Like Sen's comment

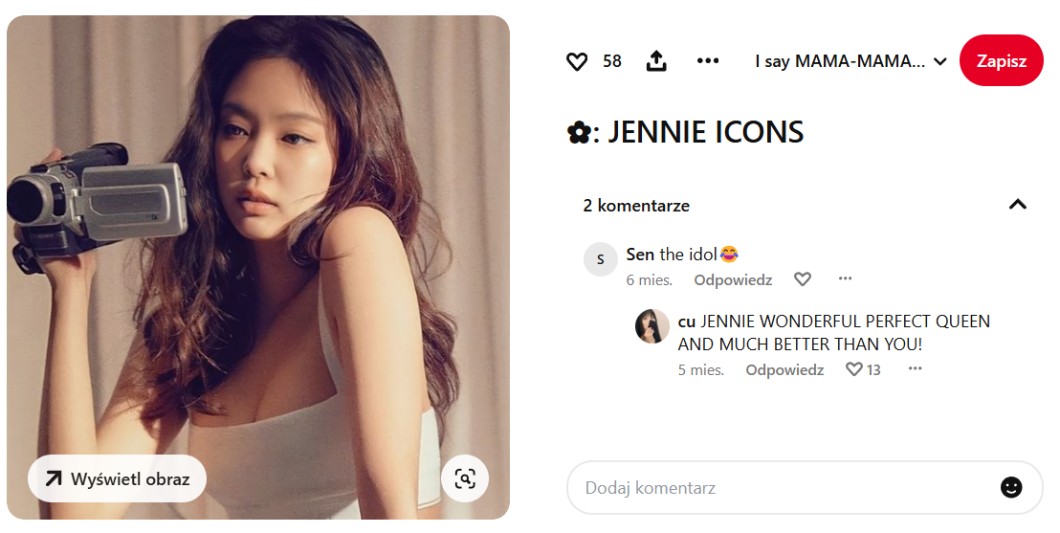pyautogui.click(x=802, y=280)
